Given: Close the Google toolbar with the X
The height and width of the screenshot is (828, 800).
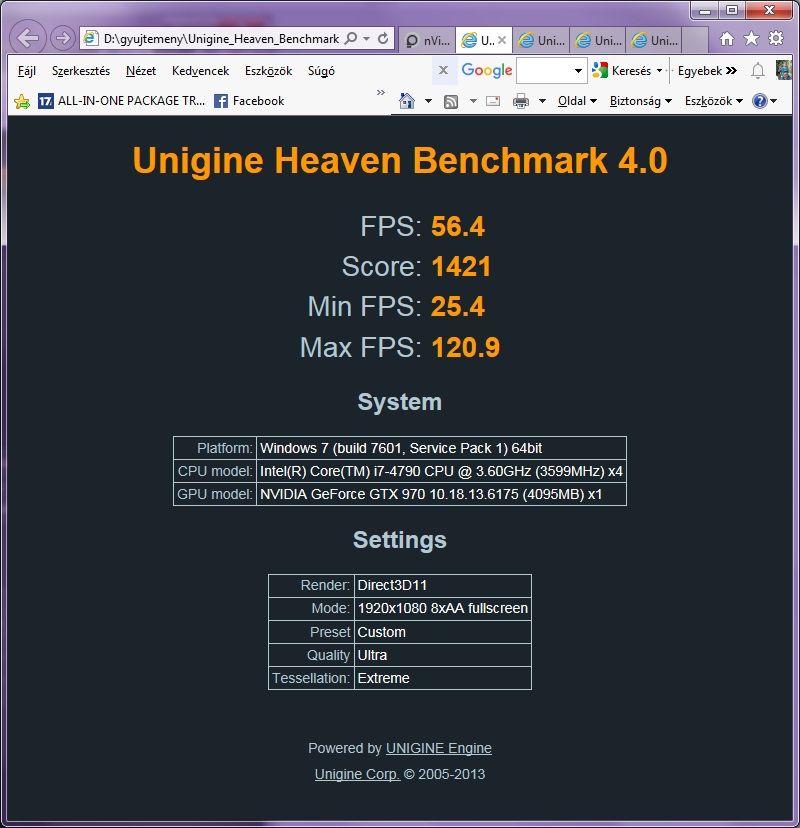Looking at the screenshot, I should click(444, 70).
